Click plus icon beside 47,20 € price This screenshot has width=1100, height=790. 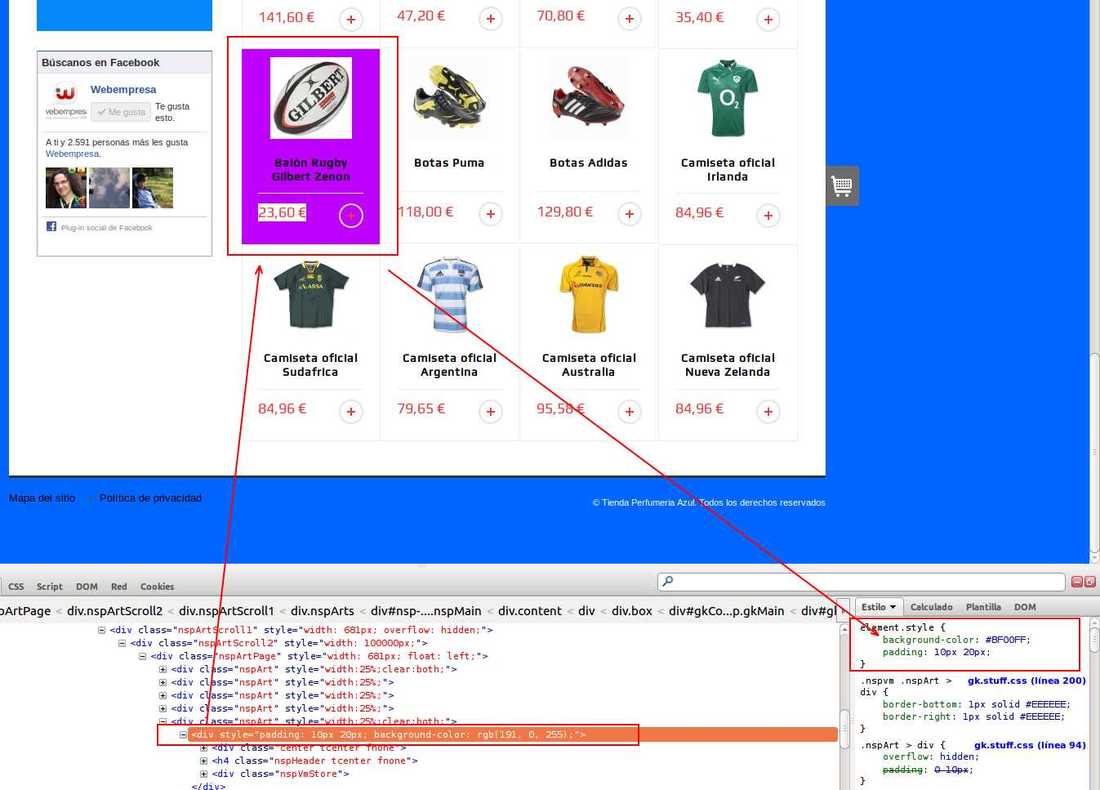click(490, 19)
